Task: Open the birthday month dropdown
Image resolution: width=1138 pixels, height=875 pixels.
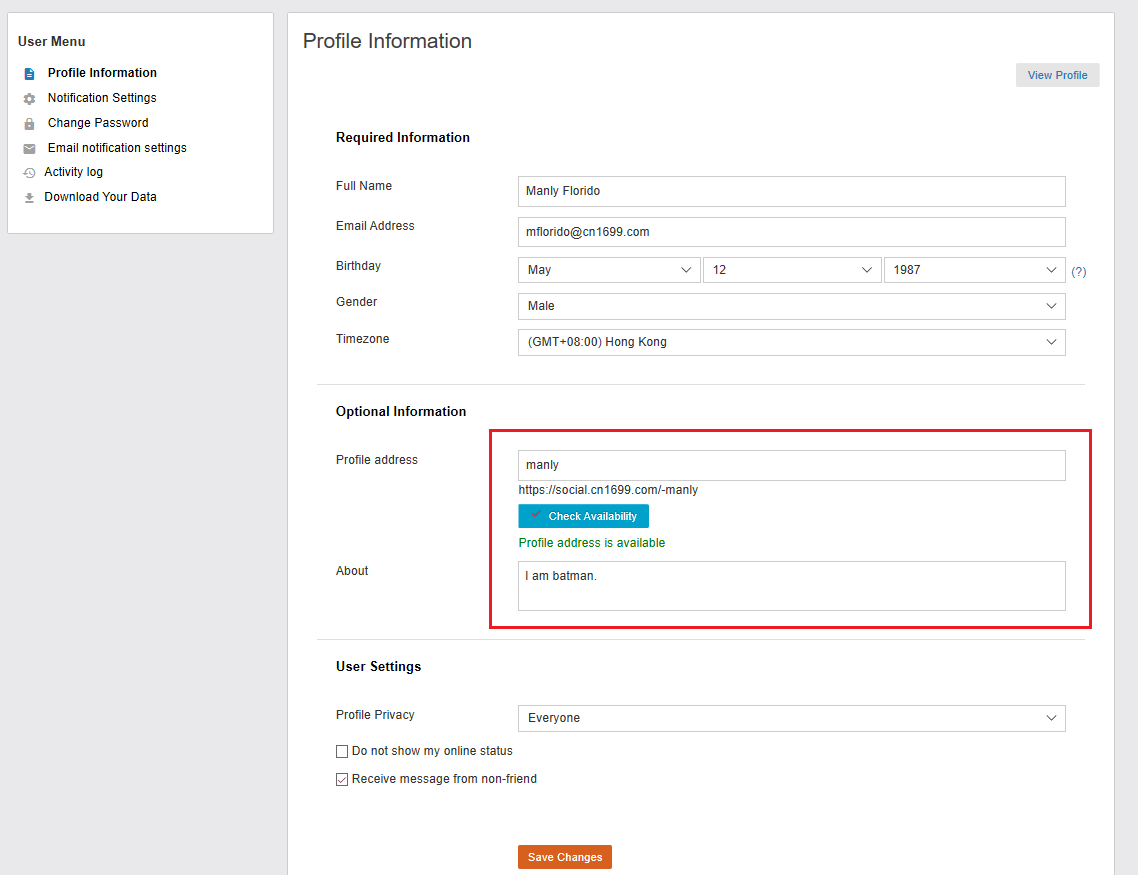Action: click(609, 270)
